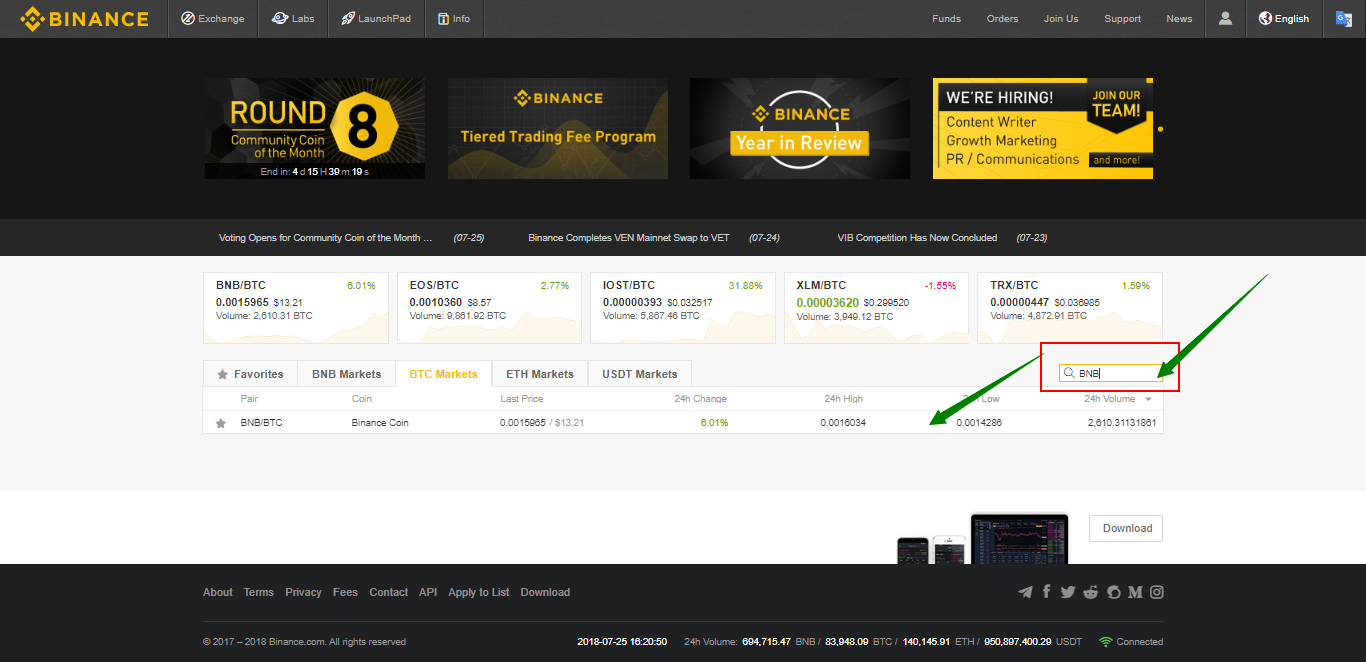Select the BTC Markets tab
The height and width of the screenshot is (662, 1366).
pyautogui.click(x=443, y=374)
